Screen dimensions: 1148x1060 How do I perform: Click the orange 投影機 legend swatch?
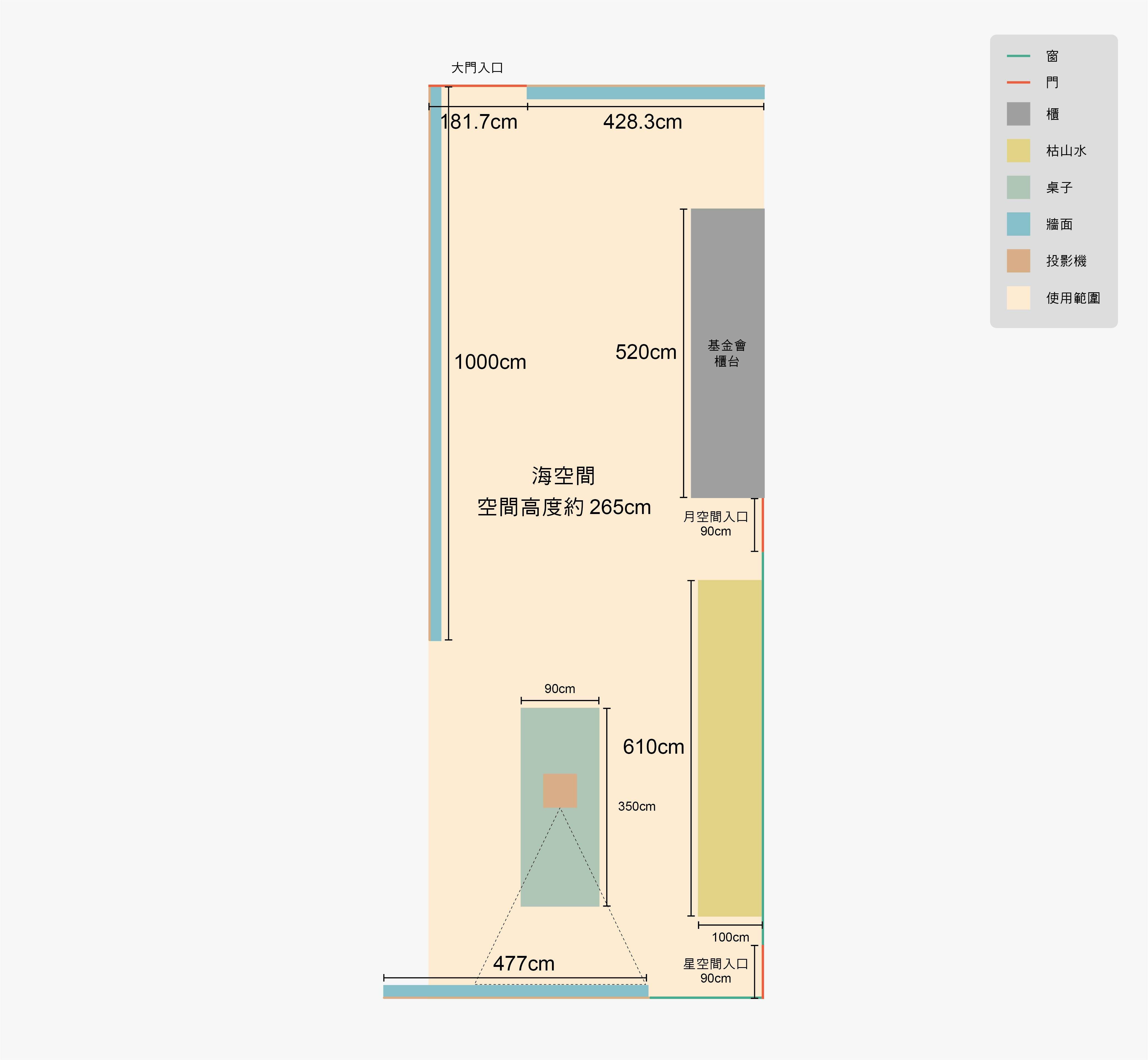[1018, 260]
